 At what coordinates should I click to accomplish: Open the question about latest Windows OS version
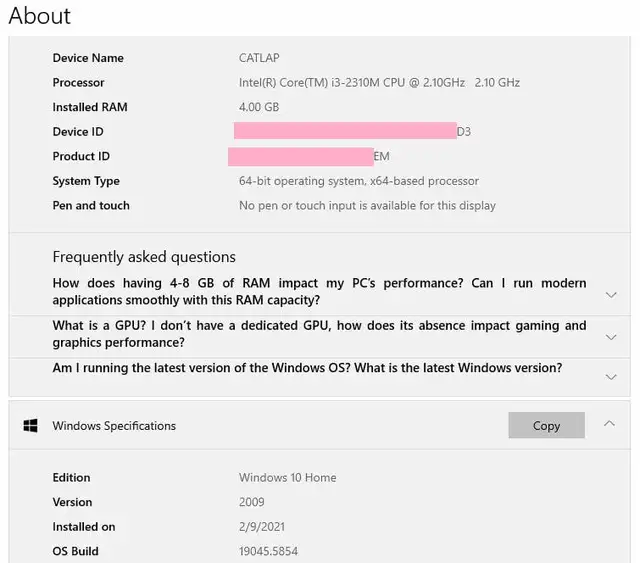(307, 368)
